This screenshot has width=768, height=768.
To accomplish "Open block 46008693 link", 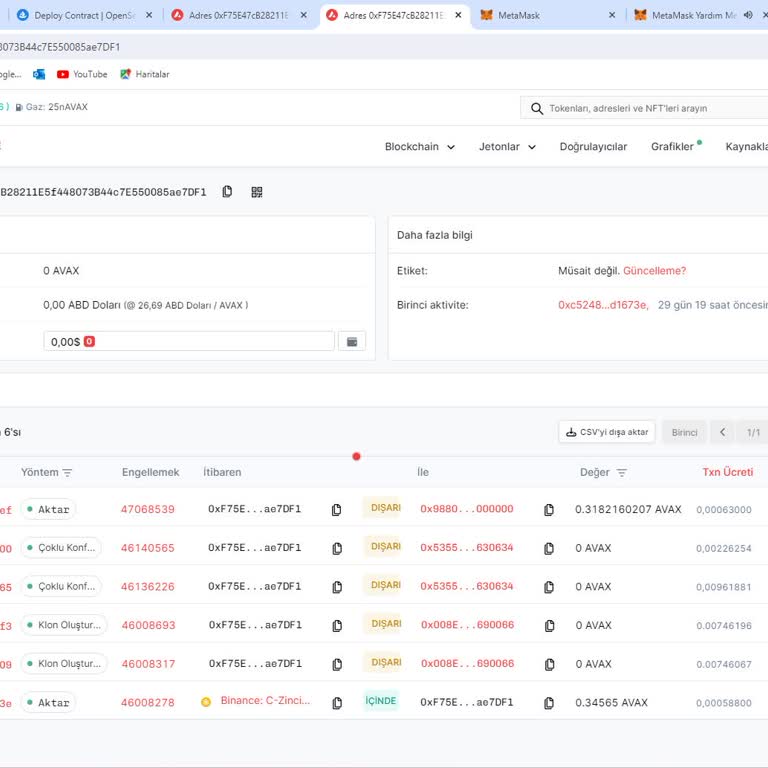I will tap(148, 625).
